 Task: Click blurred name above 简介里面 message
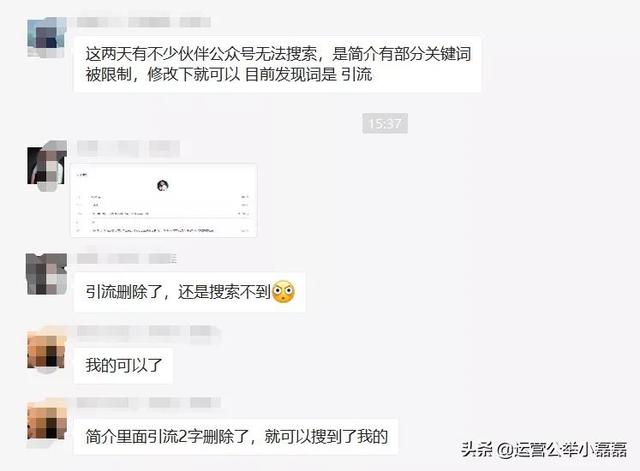(148, 402)
